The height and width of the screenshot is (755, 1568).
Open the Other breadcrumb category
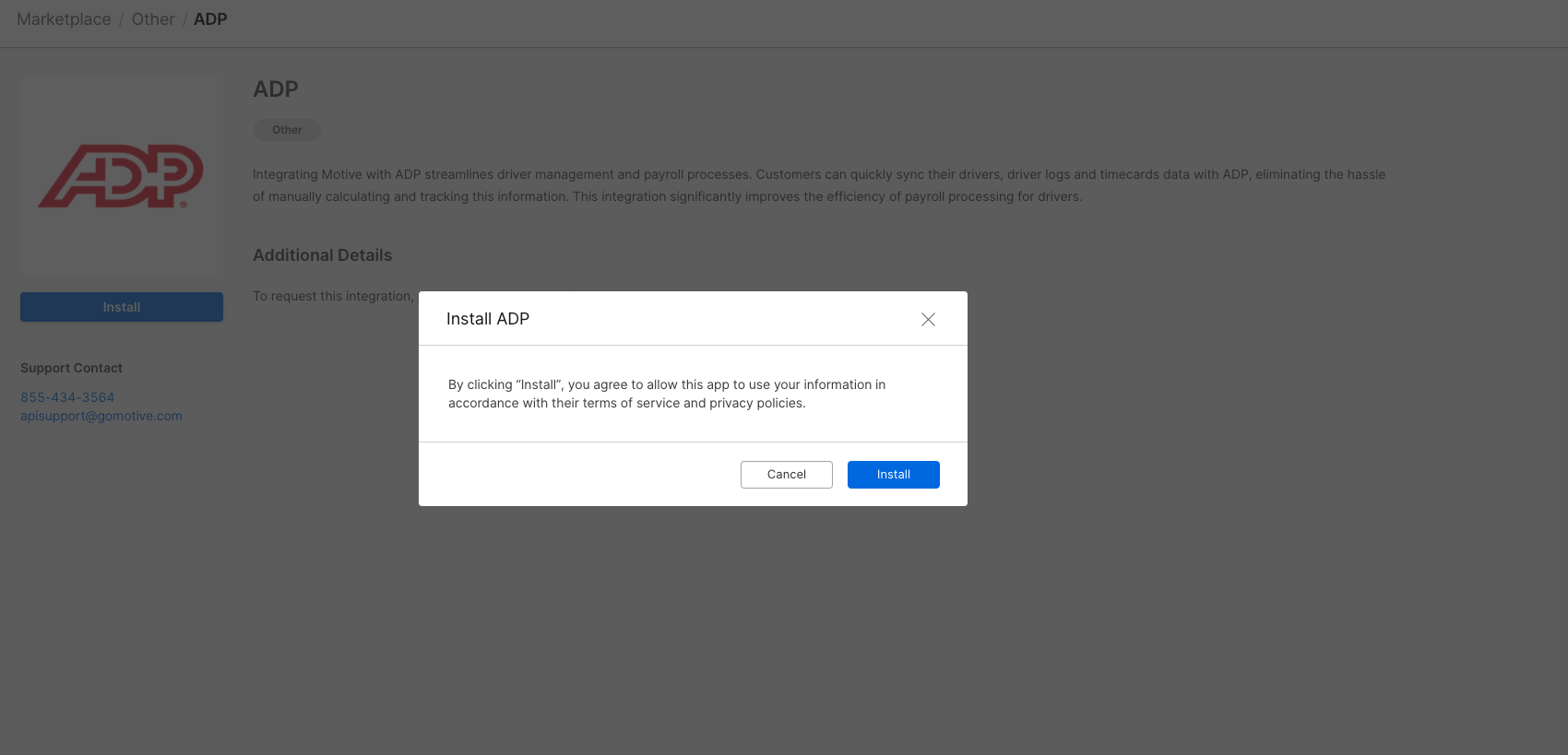tap(153, 19)
